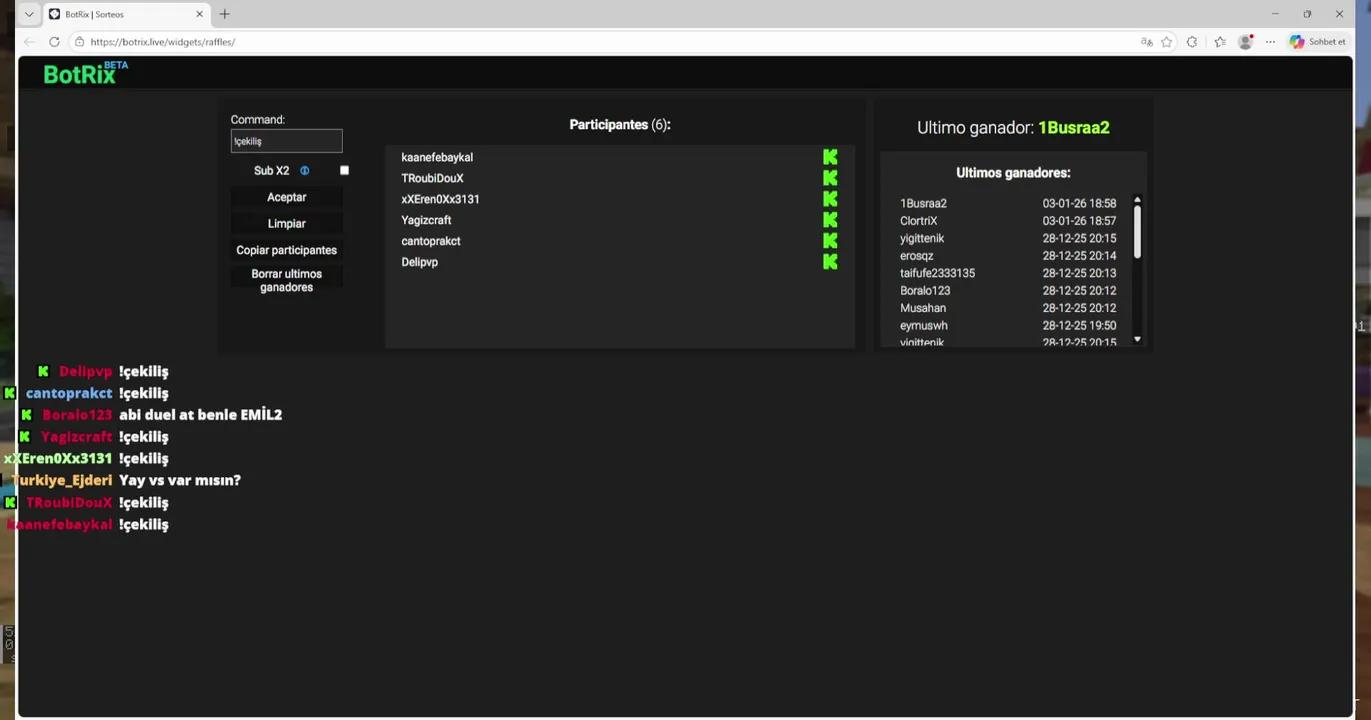Screen dimensions: 1371x720
Task: Open a new browser tab
Action: [x=225, y=14]
